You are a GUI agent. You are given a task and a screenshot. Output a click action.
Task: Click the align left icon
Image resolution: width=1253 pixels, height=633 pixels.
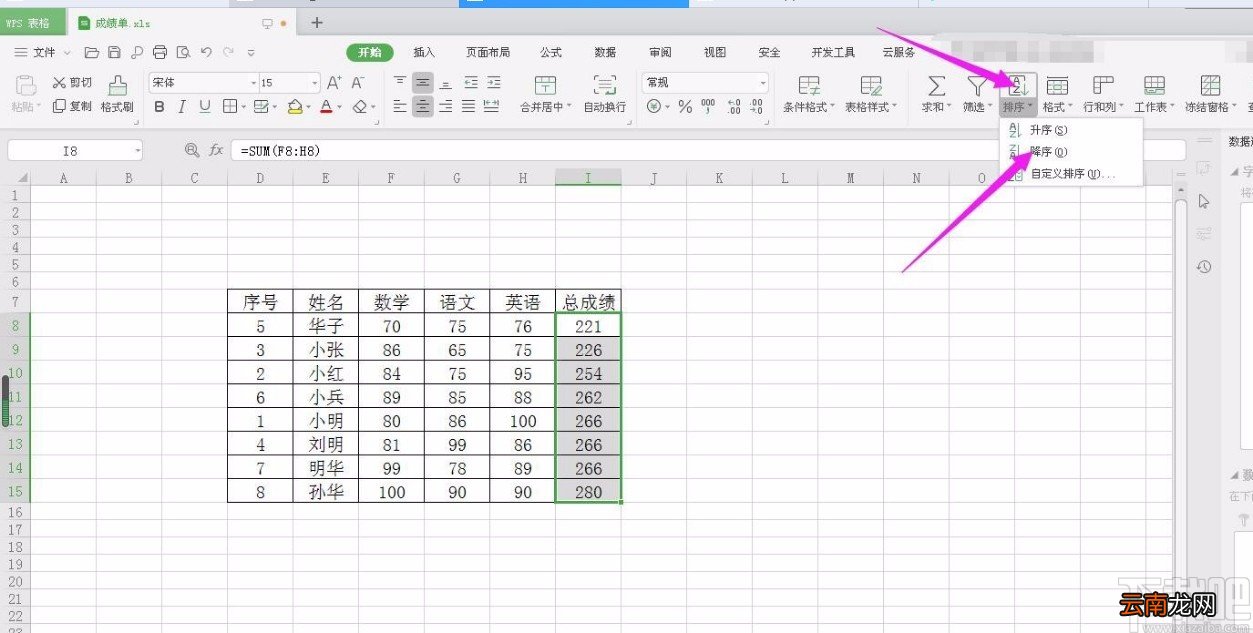point(400,106)
